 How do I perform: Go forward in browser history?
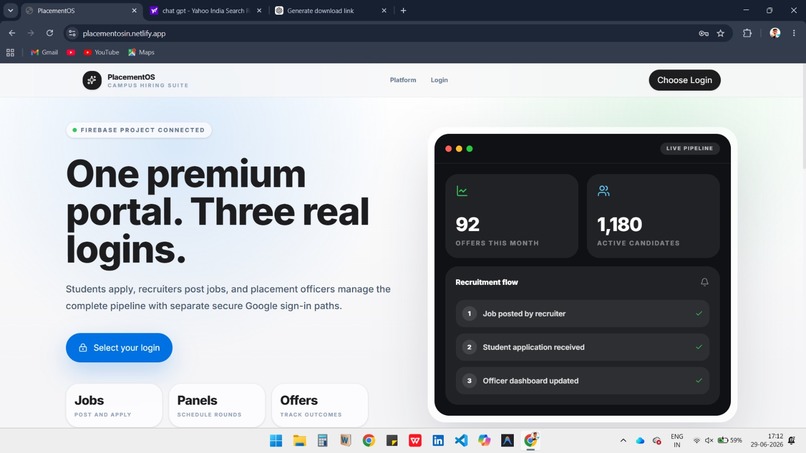click(x=31, y=33)
